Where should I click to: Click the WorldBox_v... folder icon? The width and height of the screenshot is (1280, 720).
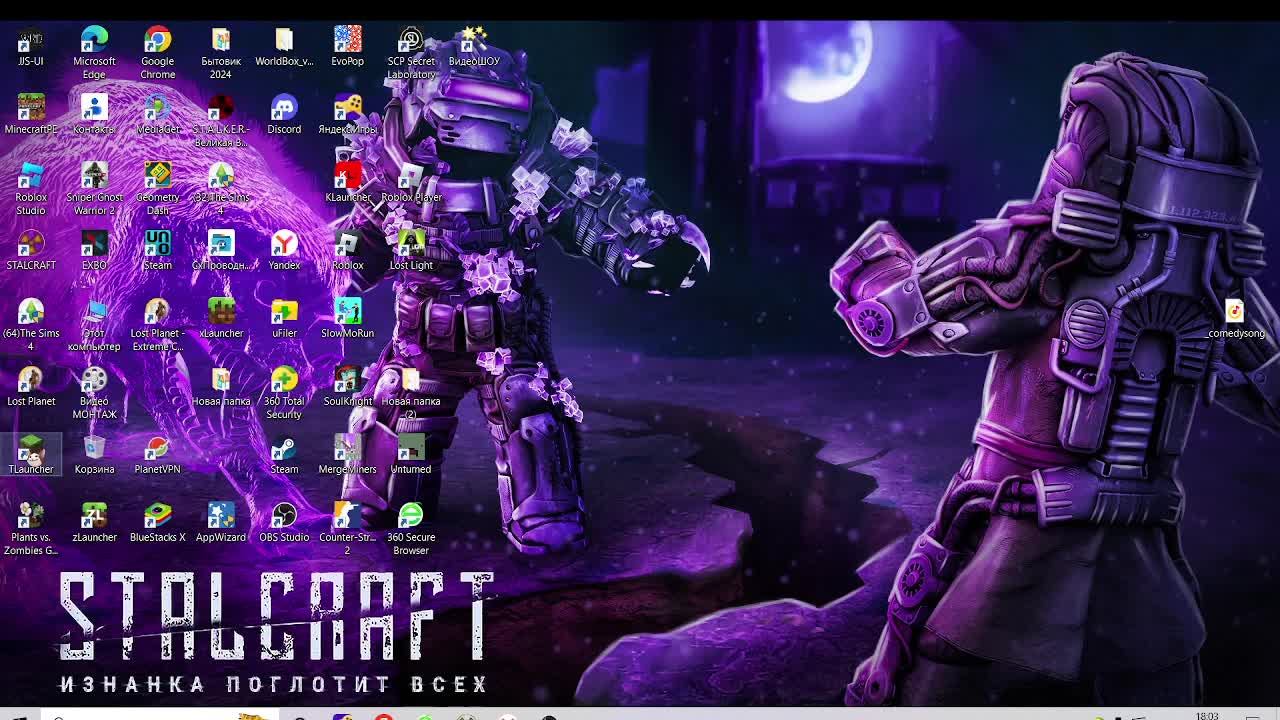pos(284,47)
